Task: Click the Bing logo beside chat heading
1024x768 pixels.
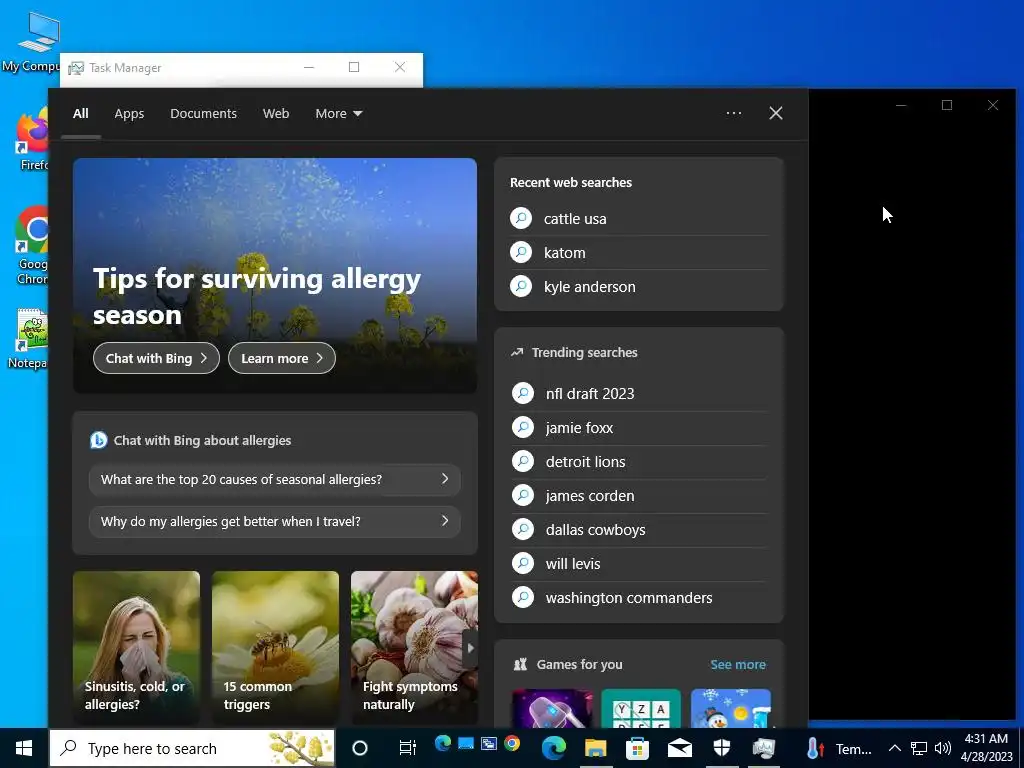Action: coord(99,440)
